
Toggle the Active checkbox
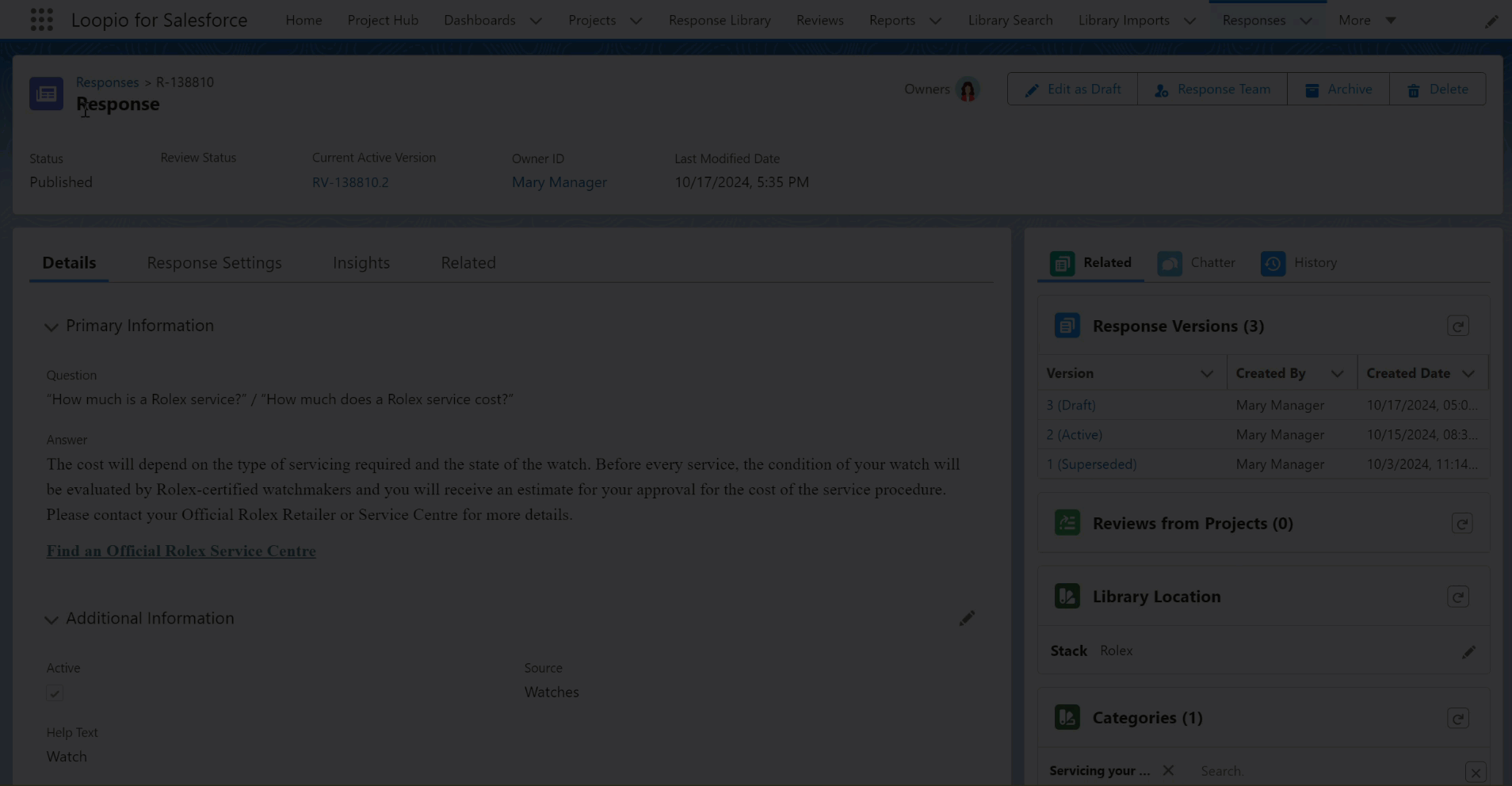(55, 693)
